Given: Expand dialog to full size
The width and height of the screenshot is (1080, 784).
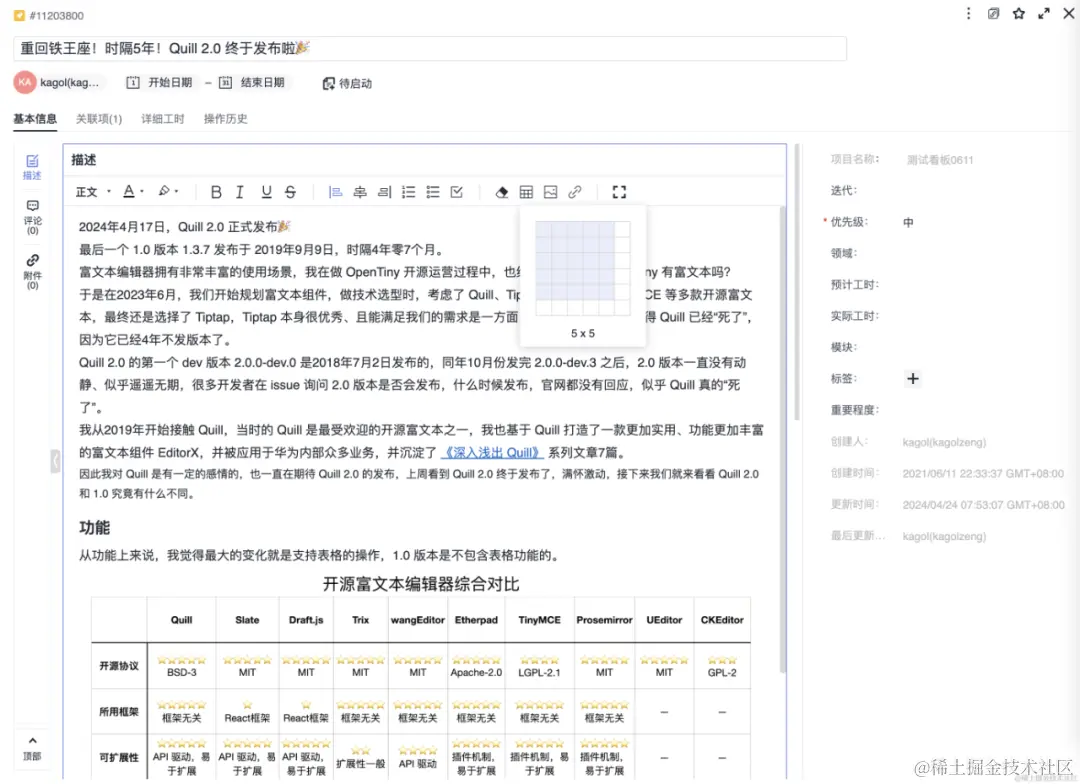Looking at the screenshot, I should pyautogui.click(x=1044, y=14).
